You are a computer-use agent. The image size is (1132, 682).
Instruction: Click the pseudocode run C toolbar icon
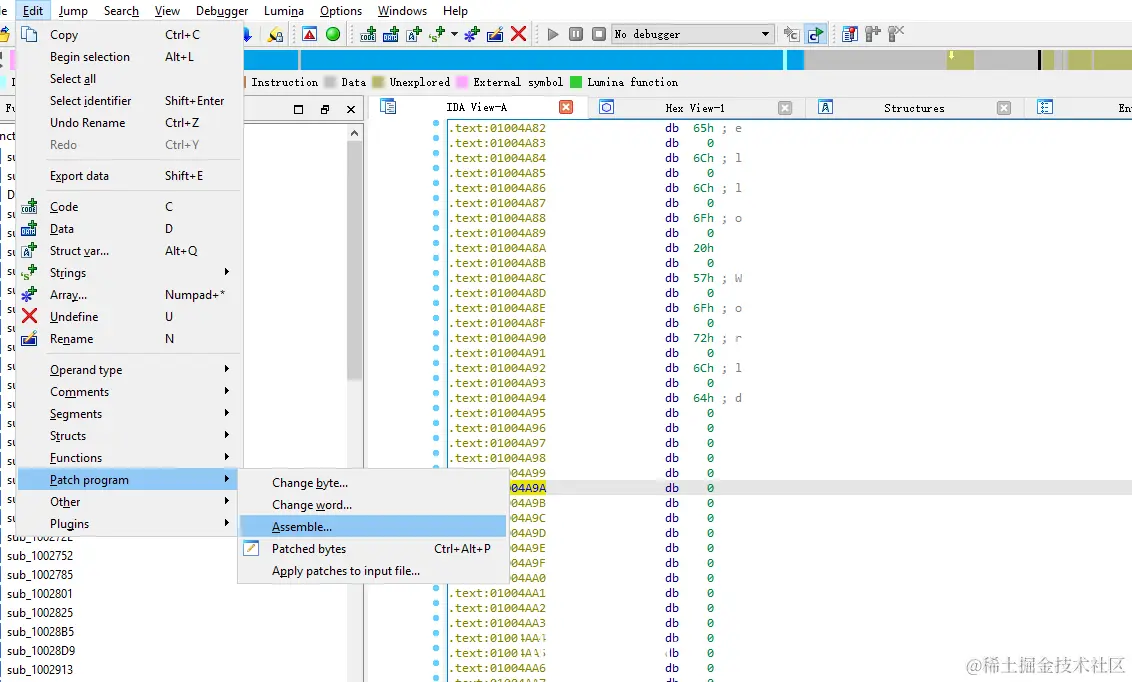(x=815, y=34)
